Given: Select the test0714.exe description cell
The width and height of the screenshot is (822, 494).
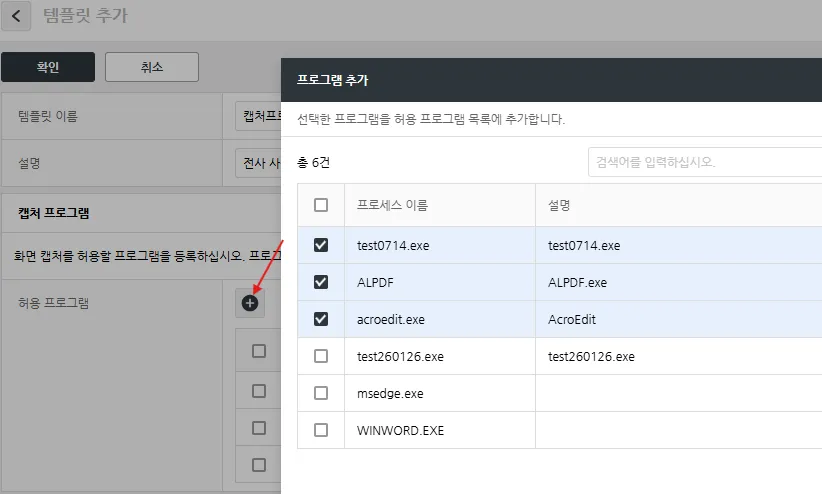Looking at the screenshot, I should [679, 245].
